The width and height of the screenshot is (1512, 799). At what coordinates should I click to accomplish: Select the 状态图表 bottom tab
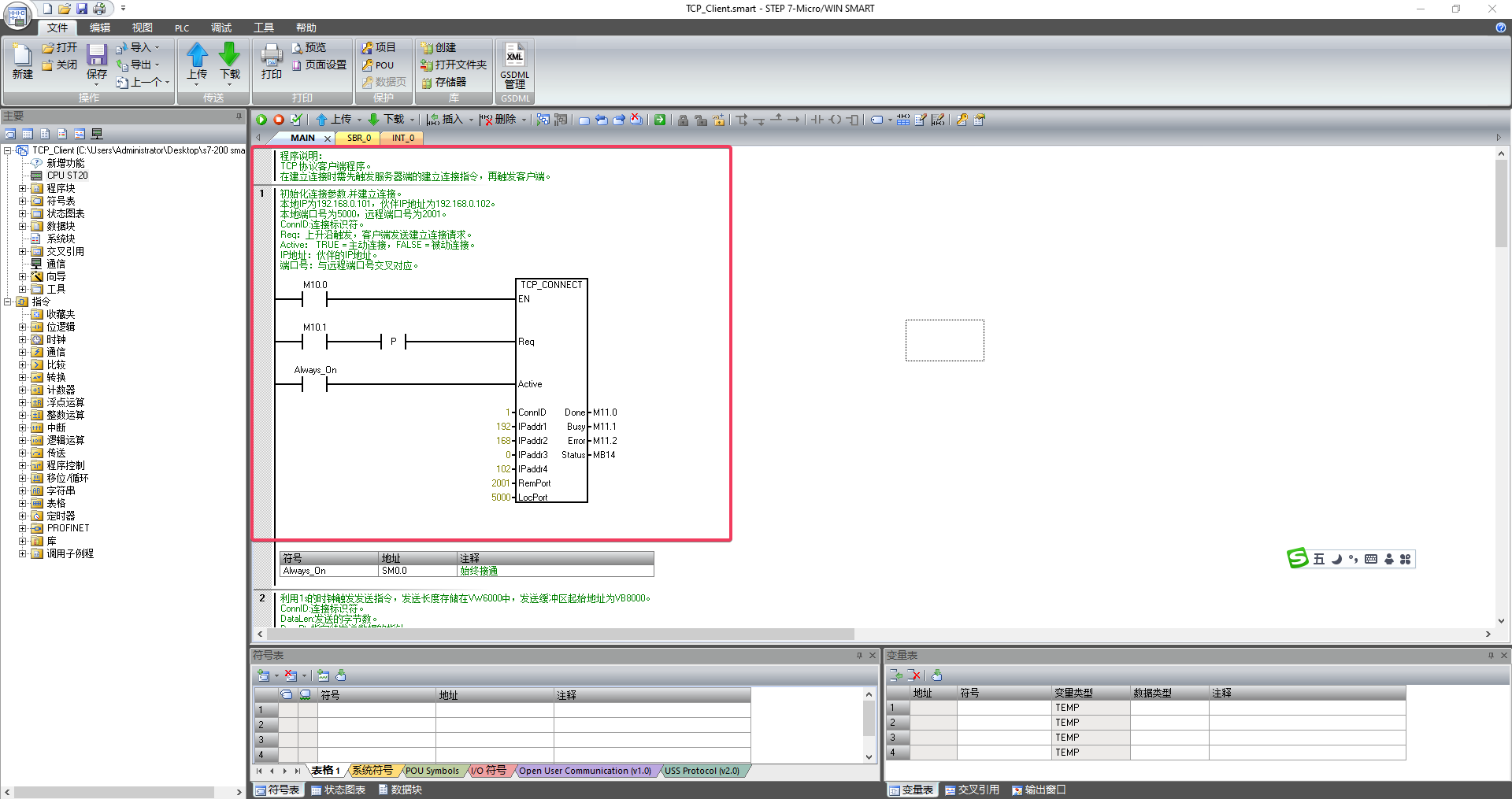(x=338, y=790)
